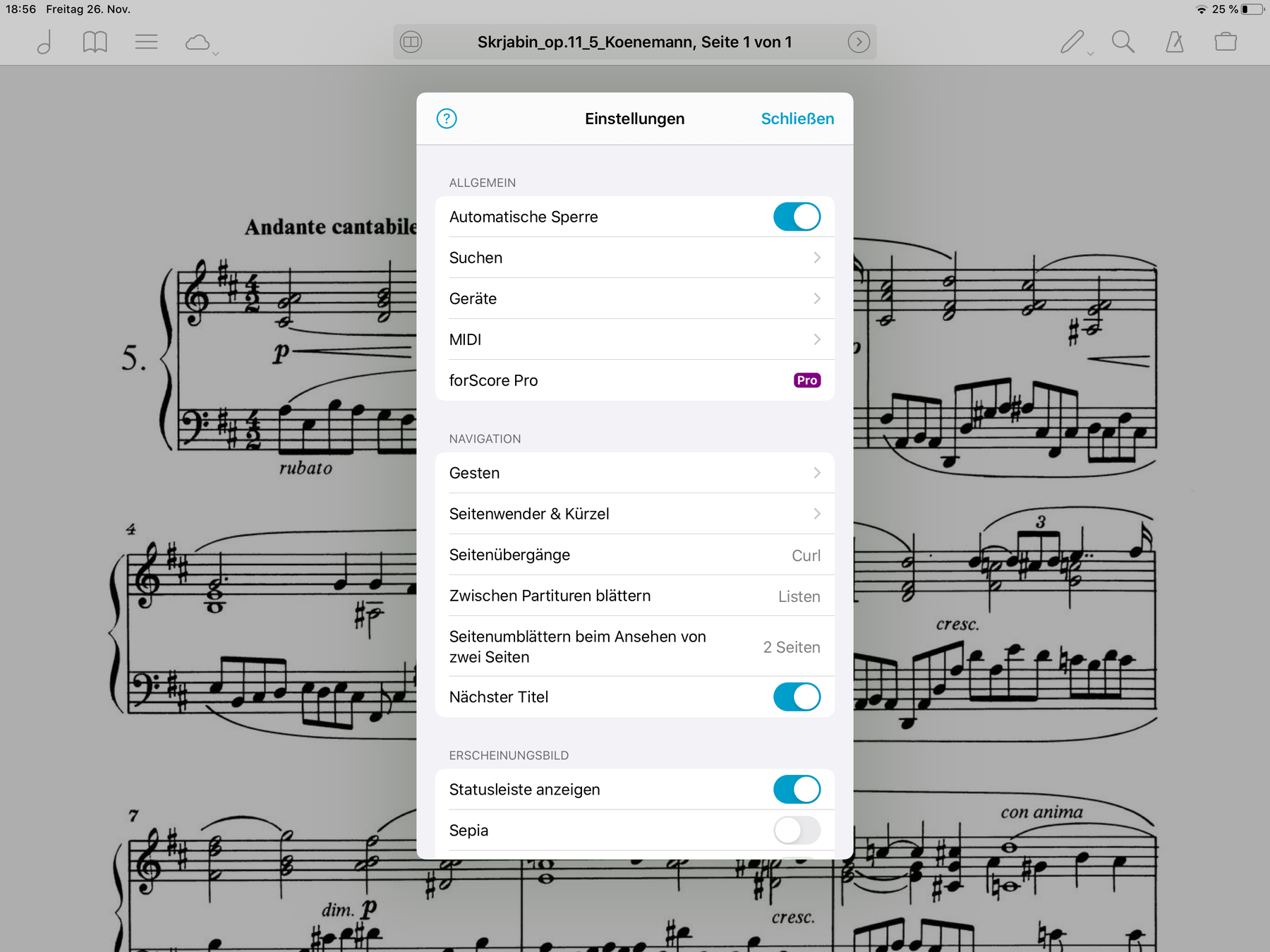Expand the MIDI settings chevron
The width and height of the screenshot is (1270, 952).
tap(817, 339)
